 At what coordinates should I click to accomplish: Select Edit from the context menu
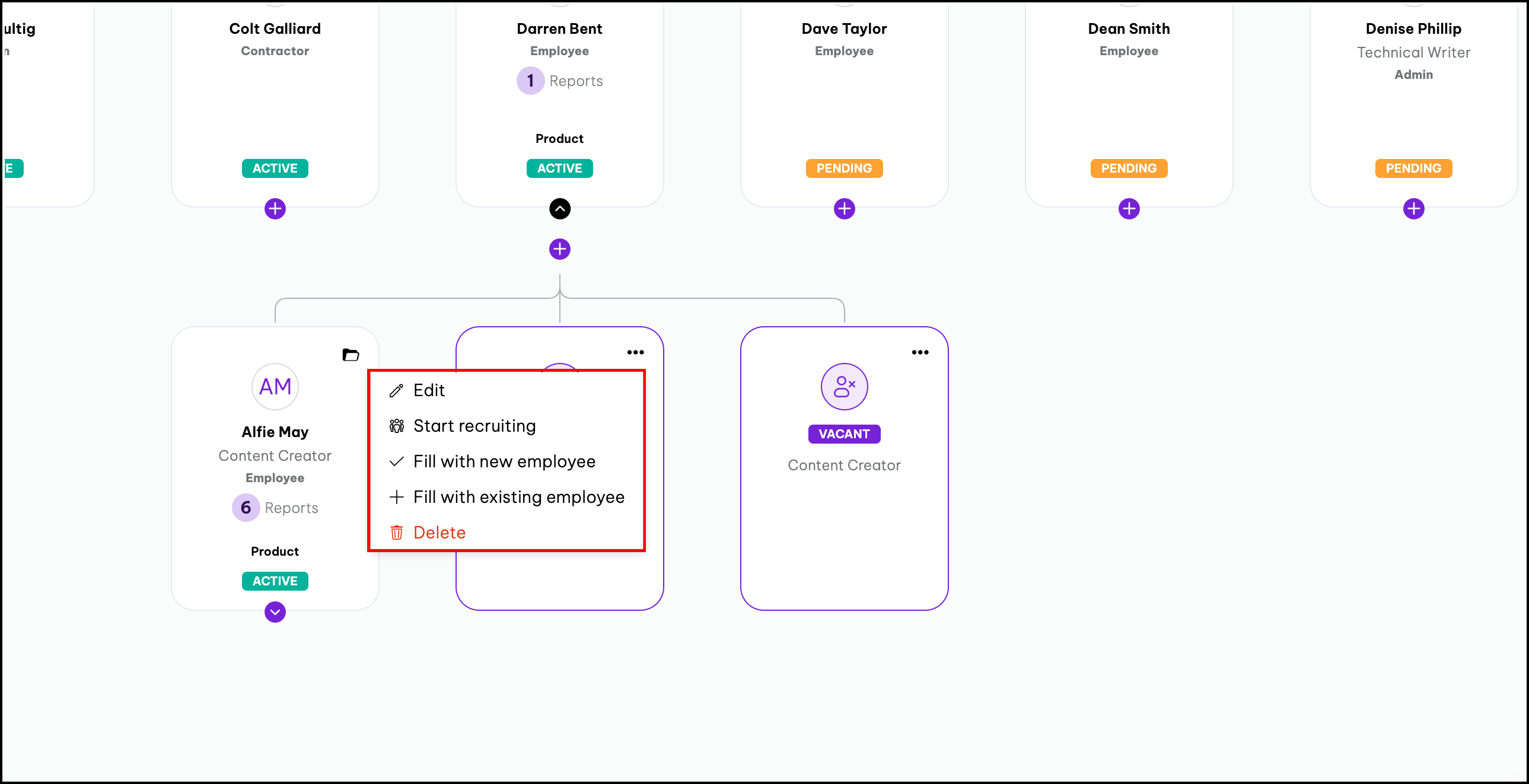pyautogui.click(x=429, y=390)
